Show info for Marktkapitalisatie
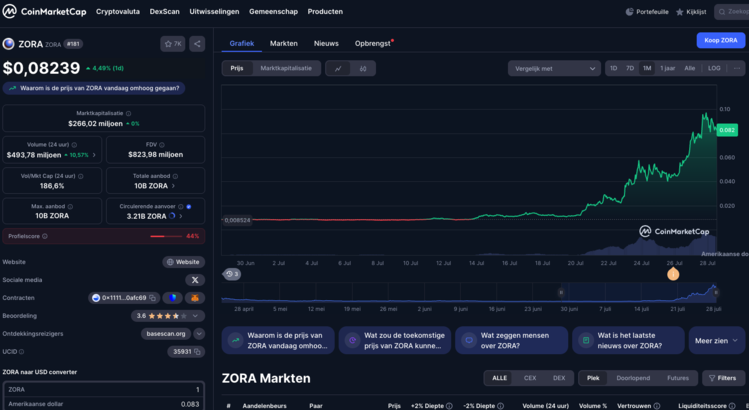 (128, 113)
